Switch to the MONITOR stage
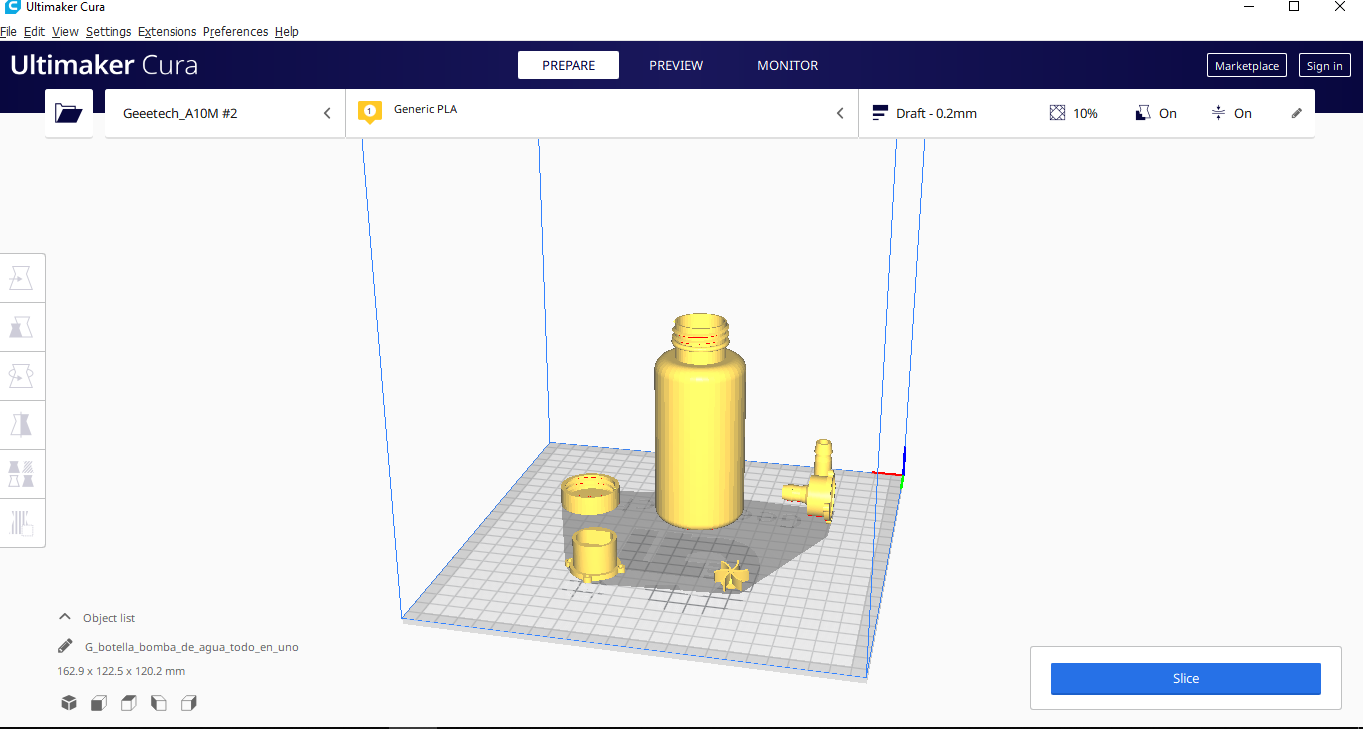This screenshot has height=729, width=1363. (787, 65)
